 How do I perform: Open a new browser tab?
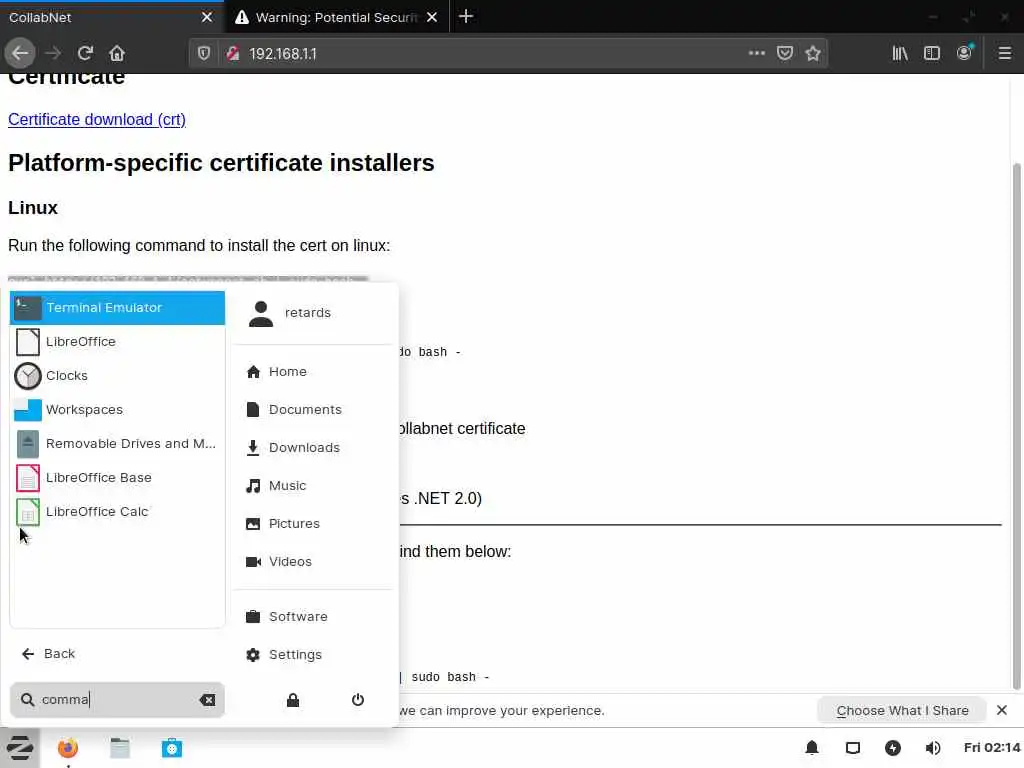click(x=466, y=16)
